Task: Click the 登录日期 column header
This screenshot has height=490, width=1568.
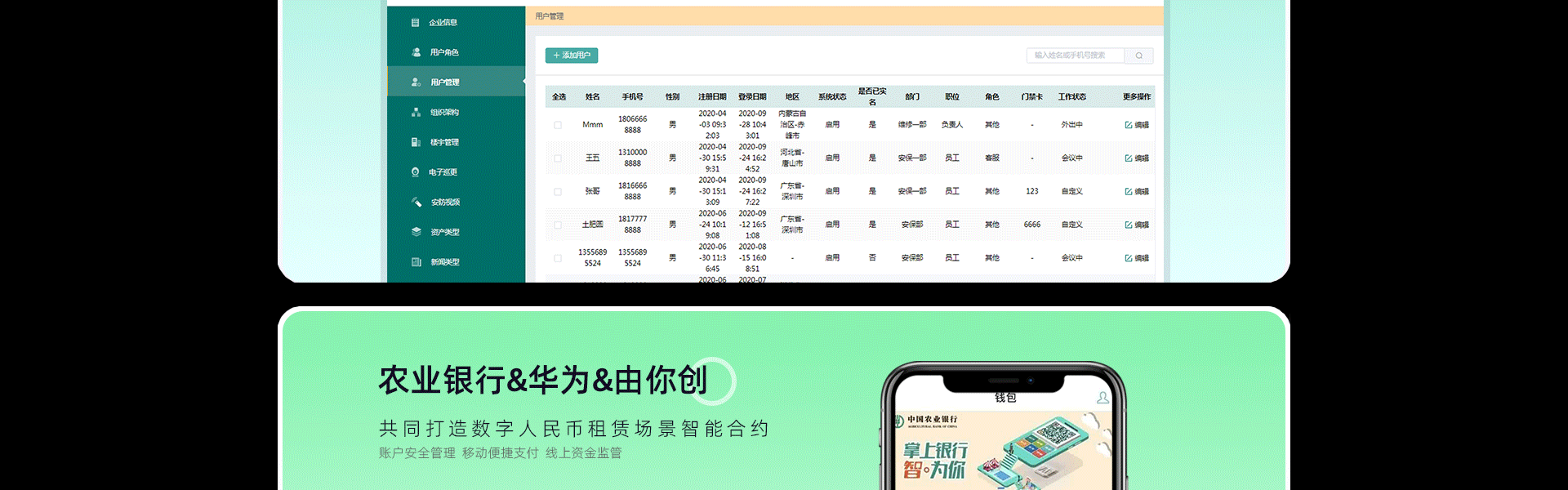Action: click(x=752, y=97)
